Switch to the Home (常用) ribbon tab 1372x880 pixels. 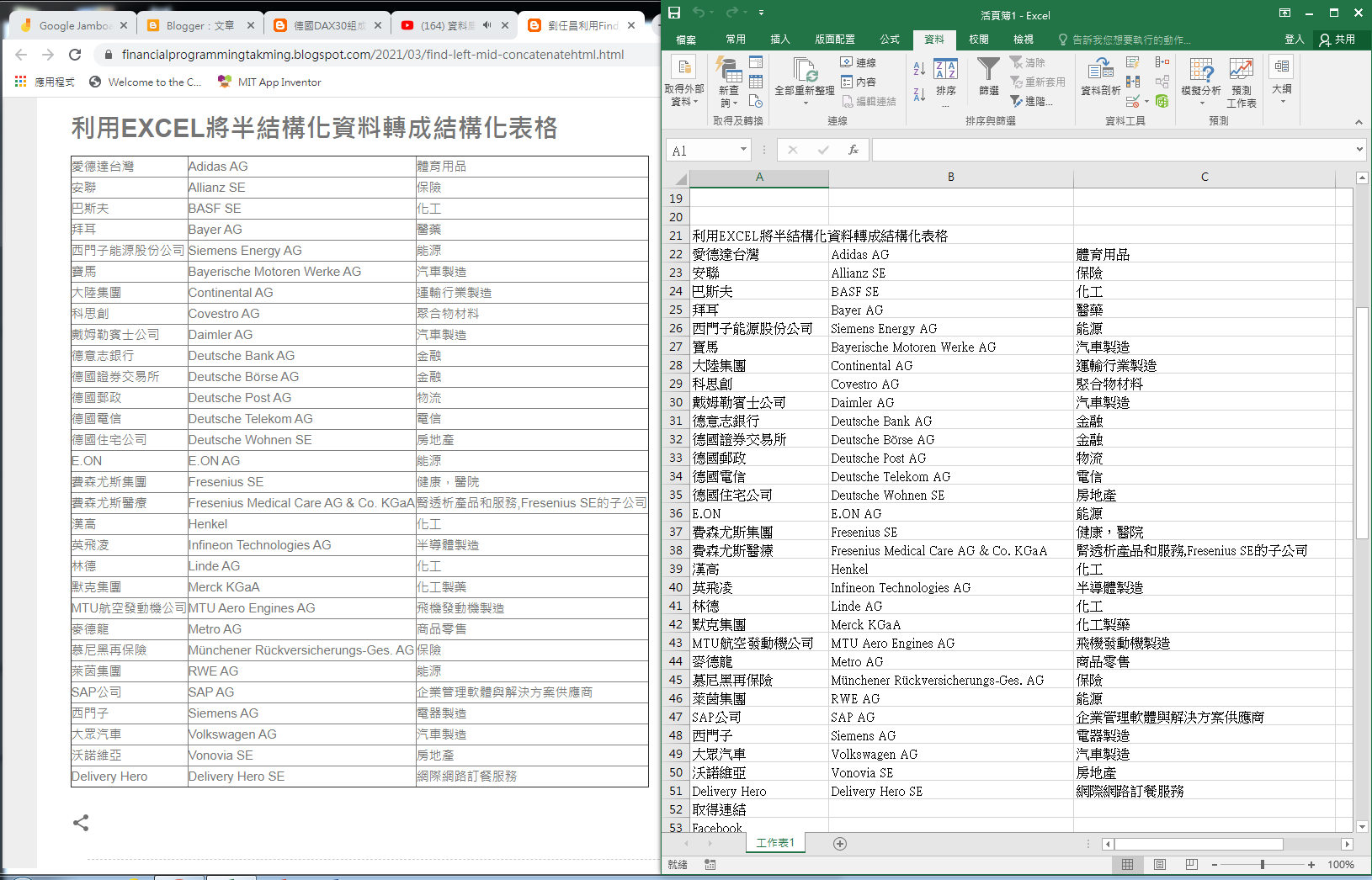736,40
